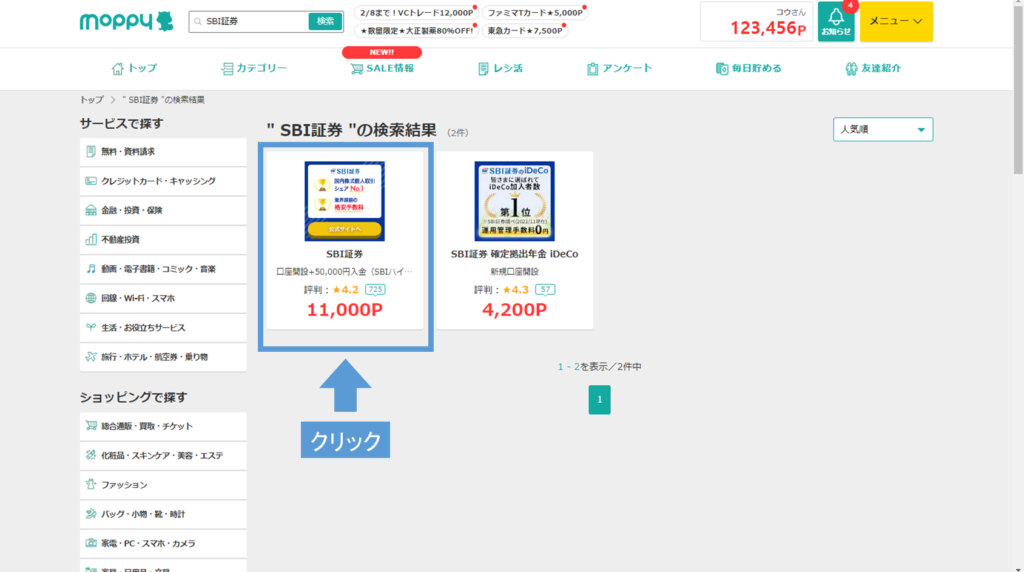Open the 人気順 sort dropdown
The height and width of the screenshot is (572, 1024).
click(x=882, y=129)
